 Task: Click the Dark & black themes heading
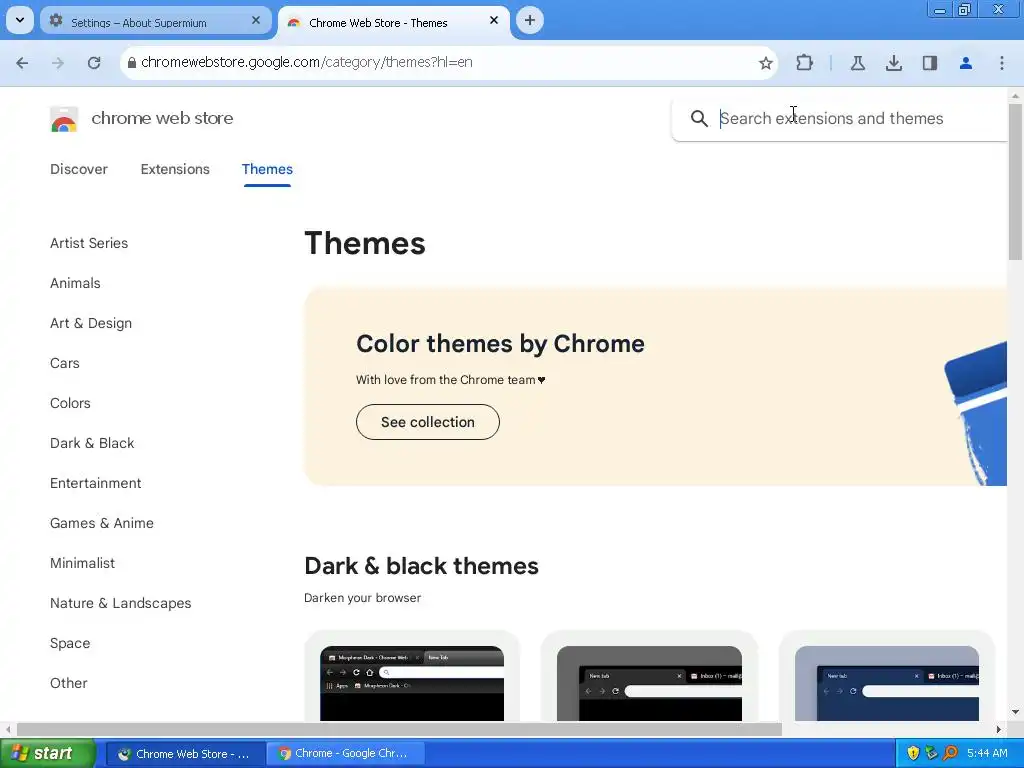click(421, 566)
